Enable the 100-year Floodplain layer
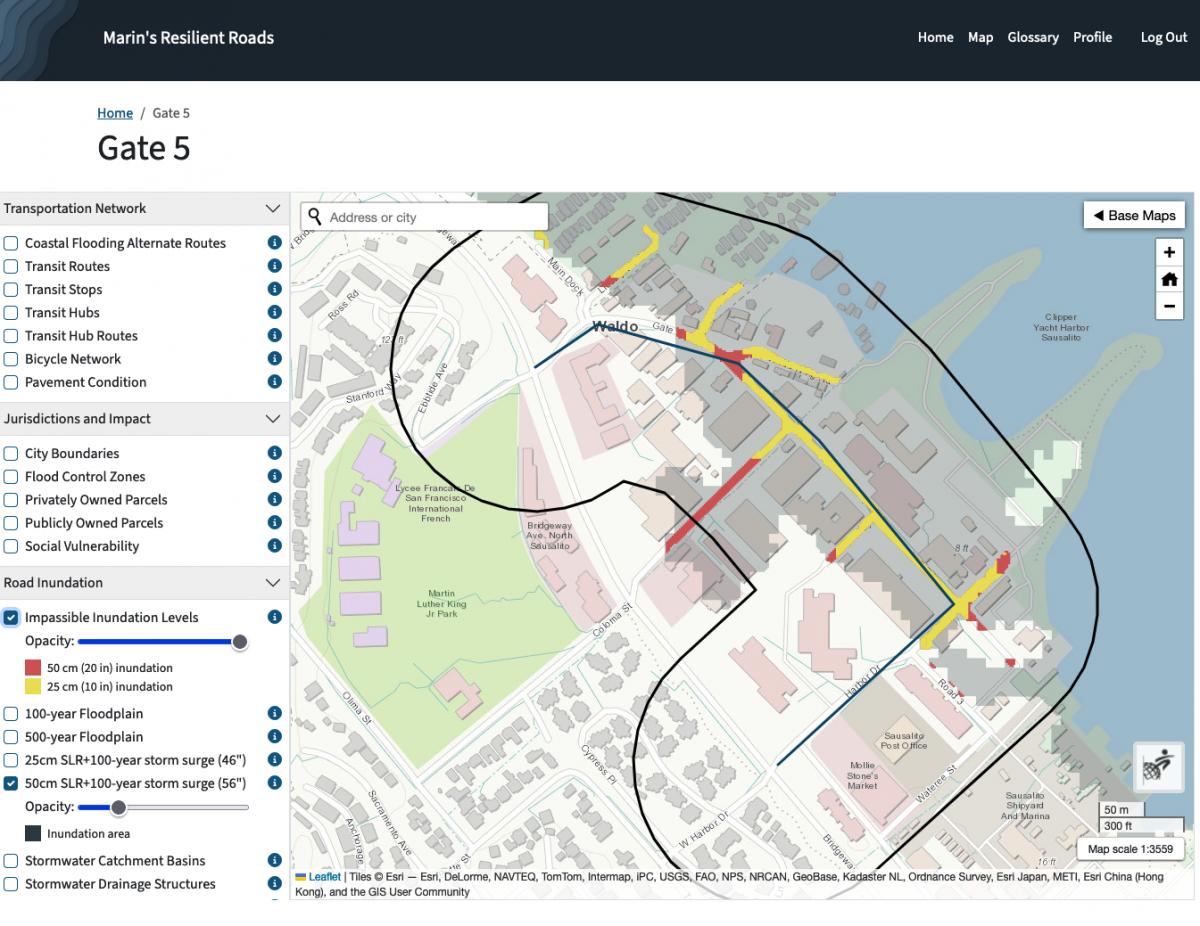1200x926 pixels. [11, 714]
